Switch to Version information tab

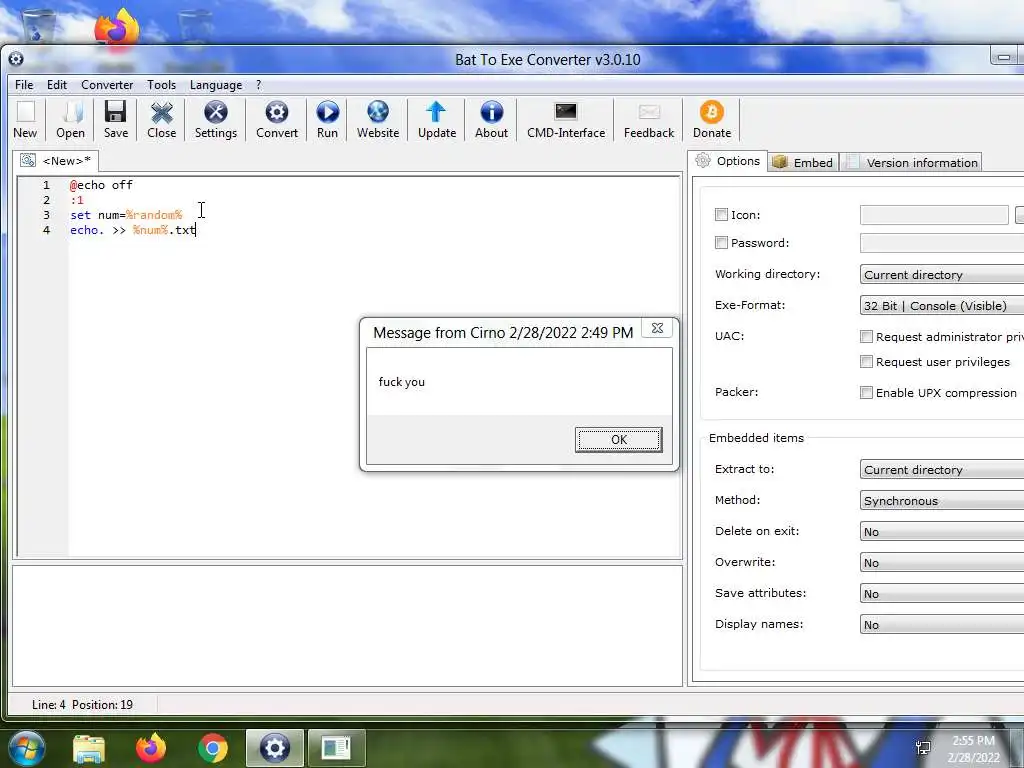point(912,162)
